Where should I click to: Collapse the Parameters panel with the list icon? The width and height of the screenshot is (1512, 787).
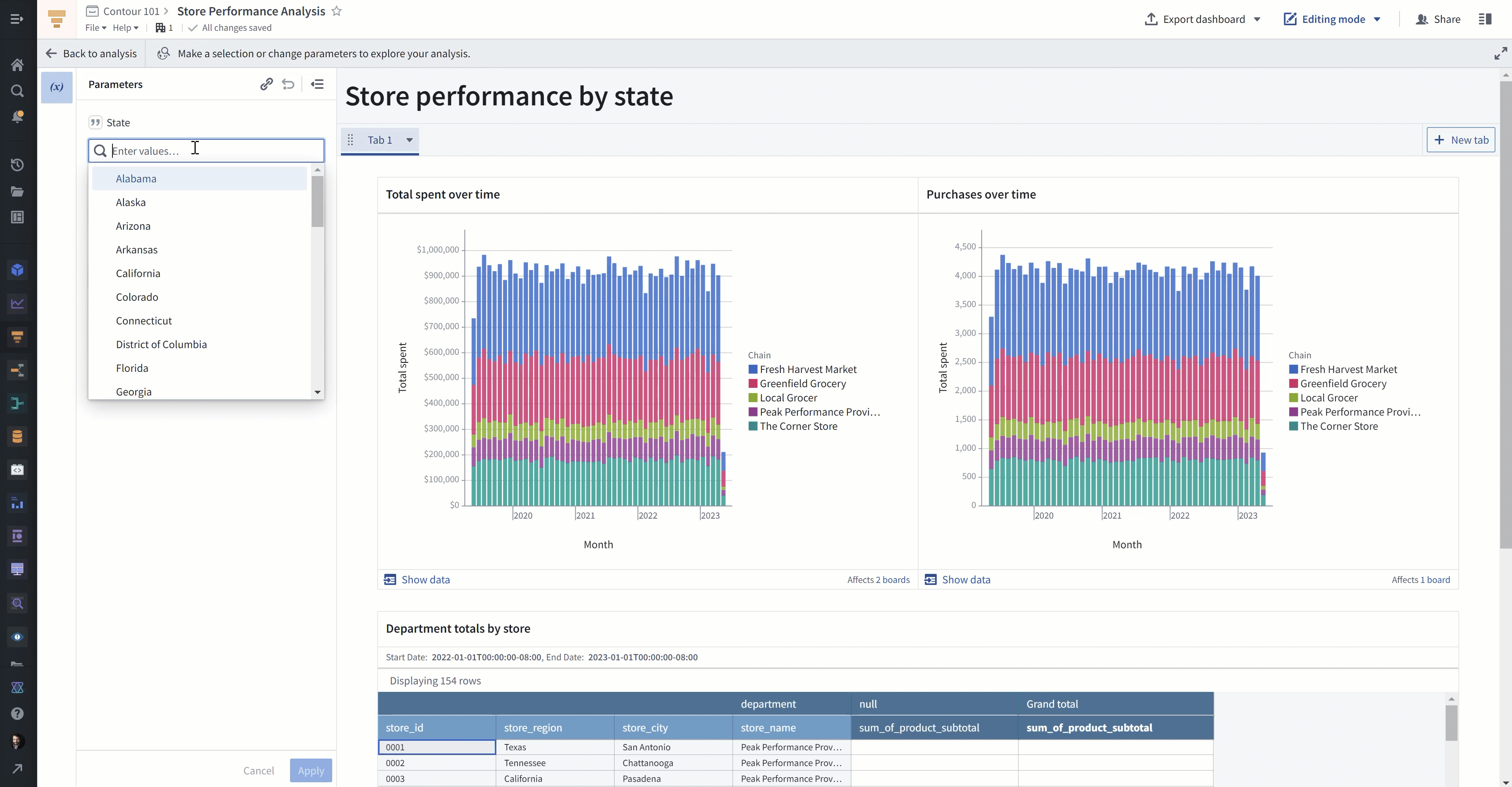click(x=318, y=84)
